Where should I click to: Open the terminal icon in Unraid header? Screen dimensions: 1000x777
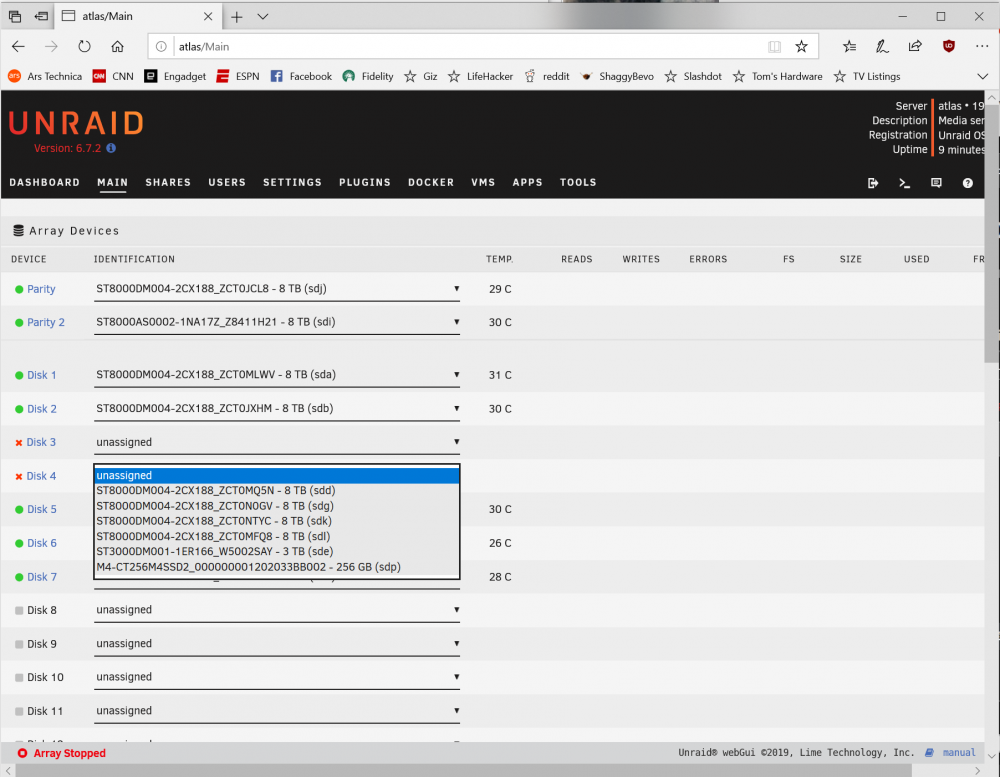point(904,183)
